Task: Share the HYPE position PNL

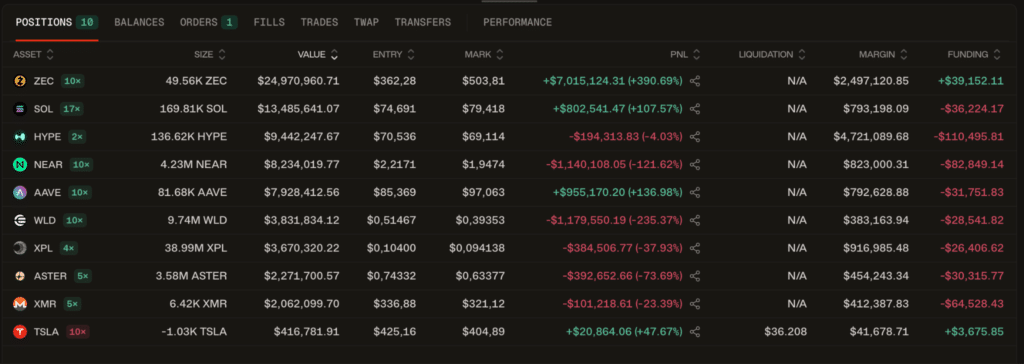Action: (x=695, y=137)
